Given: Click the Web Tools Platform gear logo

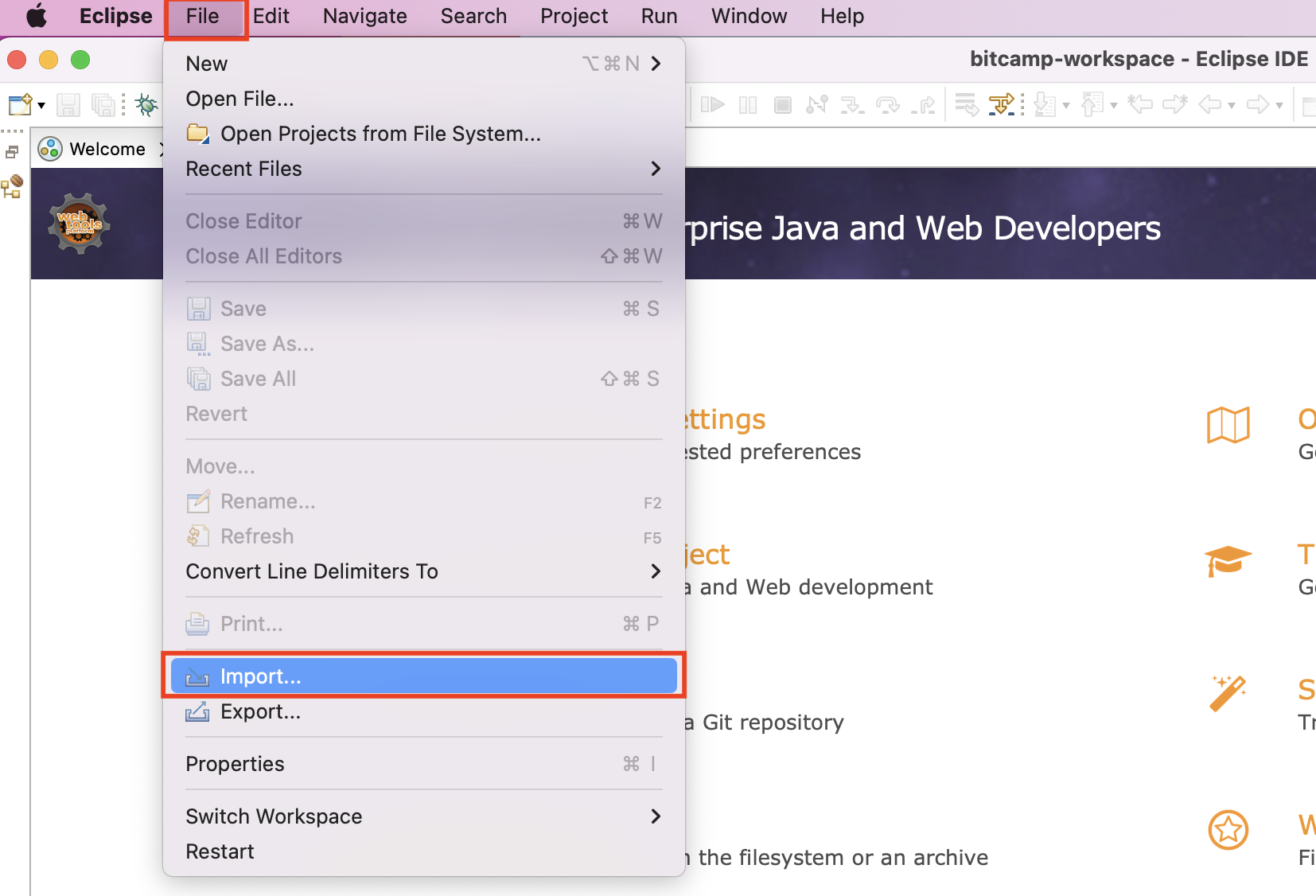Looking at the screenshot, I should (x=79, y=224).
